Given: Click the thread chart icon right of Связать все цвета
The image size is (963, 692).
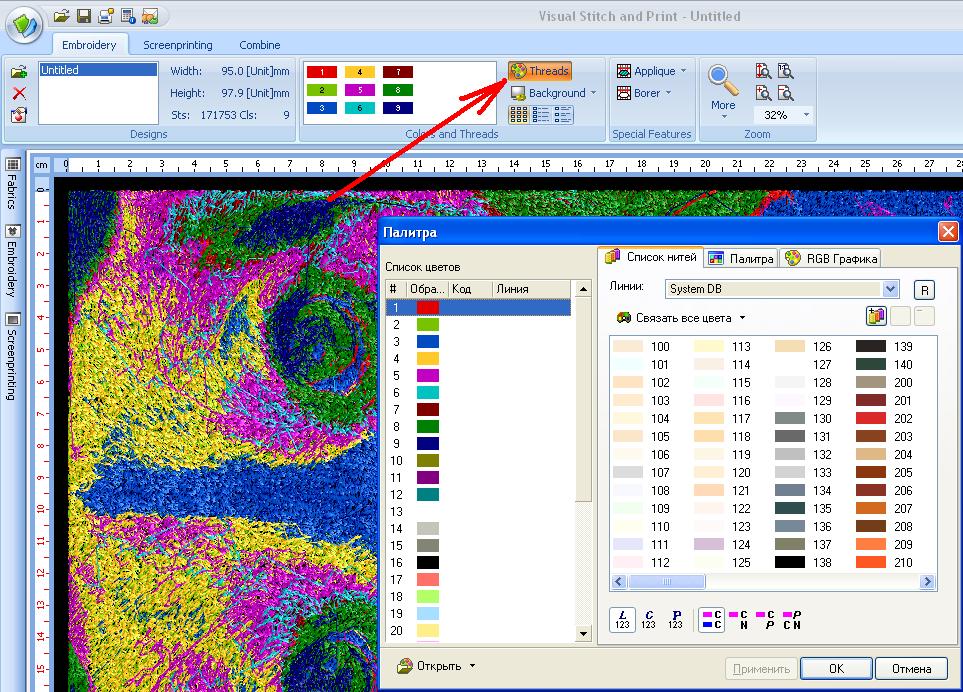Looking at the screenshot, I should coord(876,317).
